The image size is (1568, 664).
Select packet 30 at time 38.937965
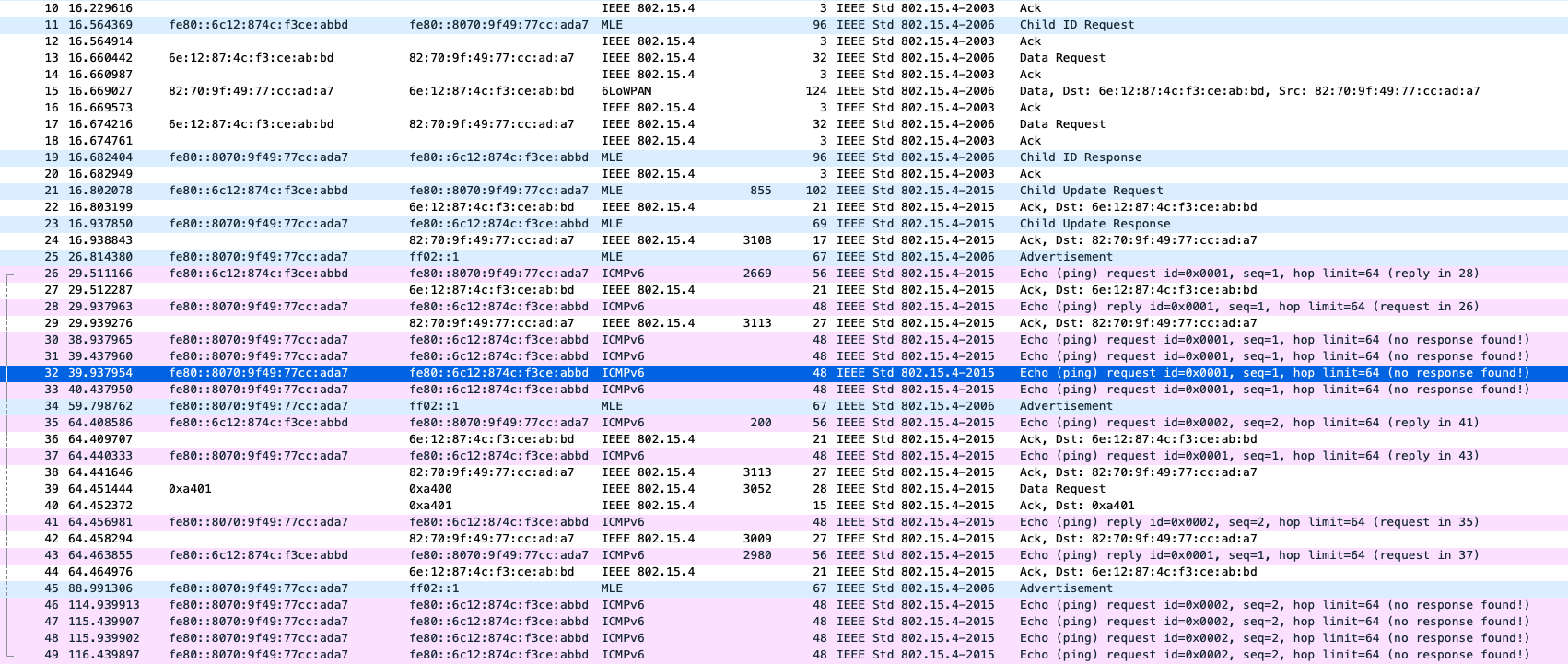coord(784,340)
